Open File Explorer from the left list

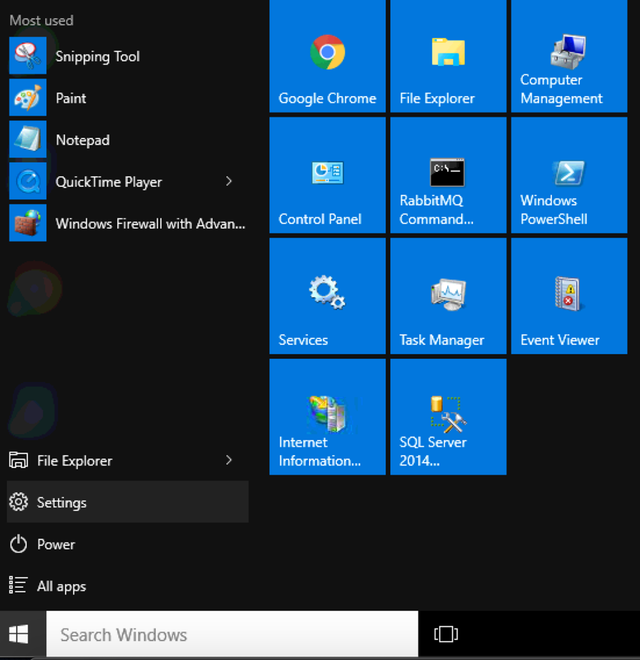(x=128, y=460)
